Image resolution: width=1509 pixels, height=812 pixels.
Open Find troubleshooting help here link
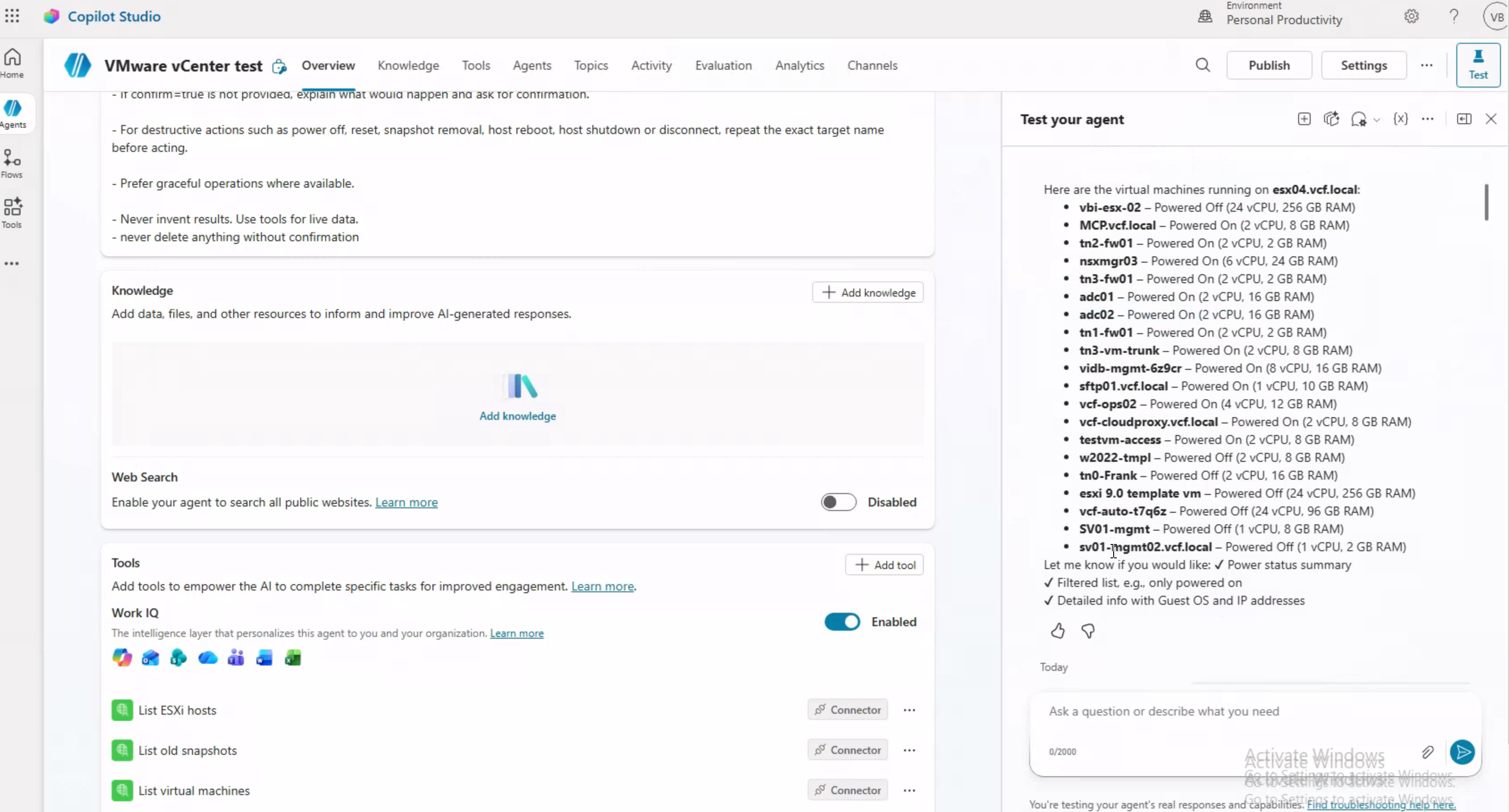pyautogui.click(x=1381, y=804)
